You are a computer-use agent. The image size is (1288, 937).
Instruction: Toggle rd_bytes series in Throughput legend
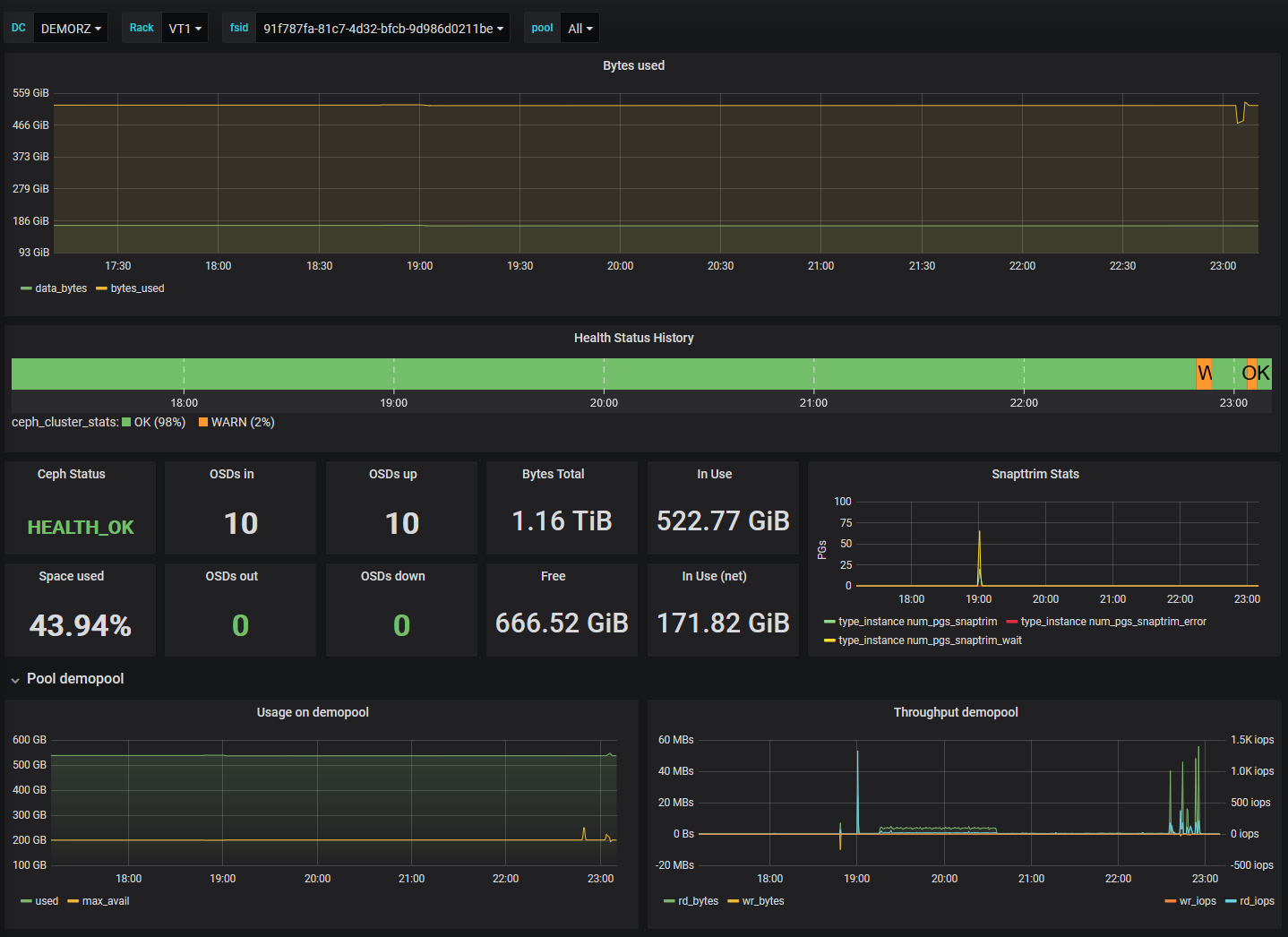pyautogui.click(x=698, y=901)
